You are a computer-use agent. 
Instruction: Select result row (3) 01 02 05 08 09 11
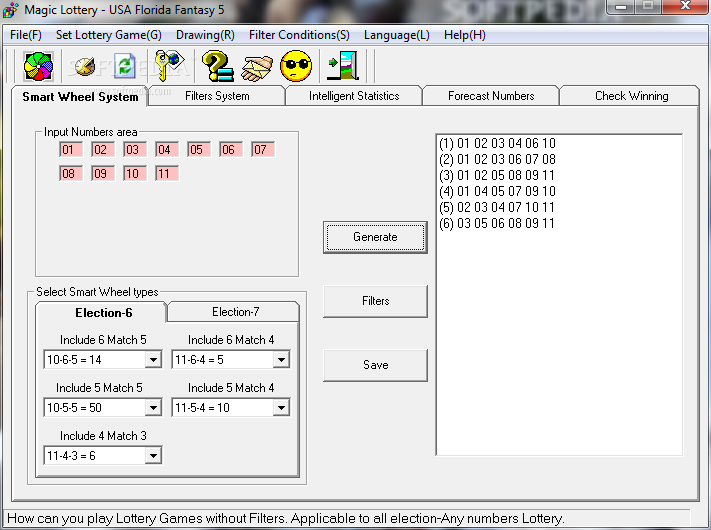coord(497,175)
